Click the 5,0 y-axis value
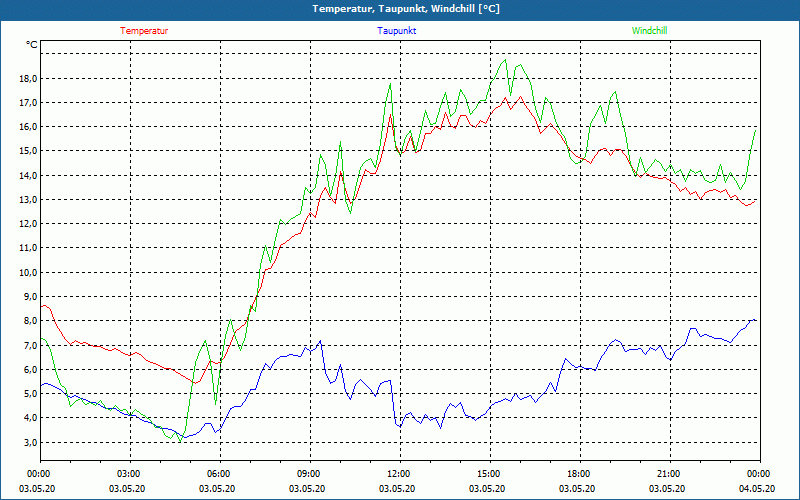The height and width of the screenshot is (500, 800). click(x=28, y=394)
